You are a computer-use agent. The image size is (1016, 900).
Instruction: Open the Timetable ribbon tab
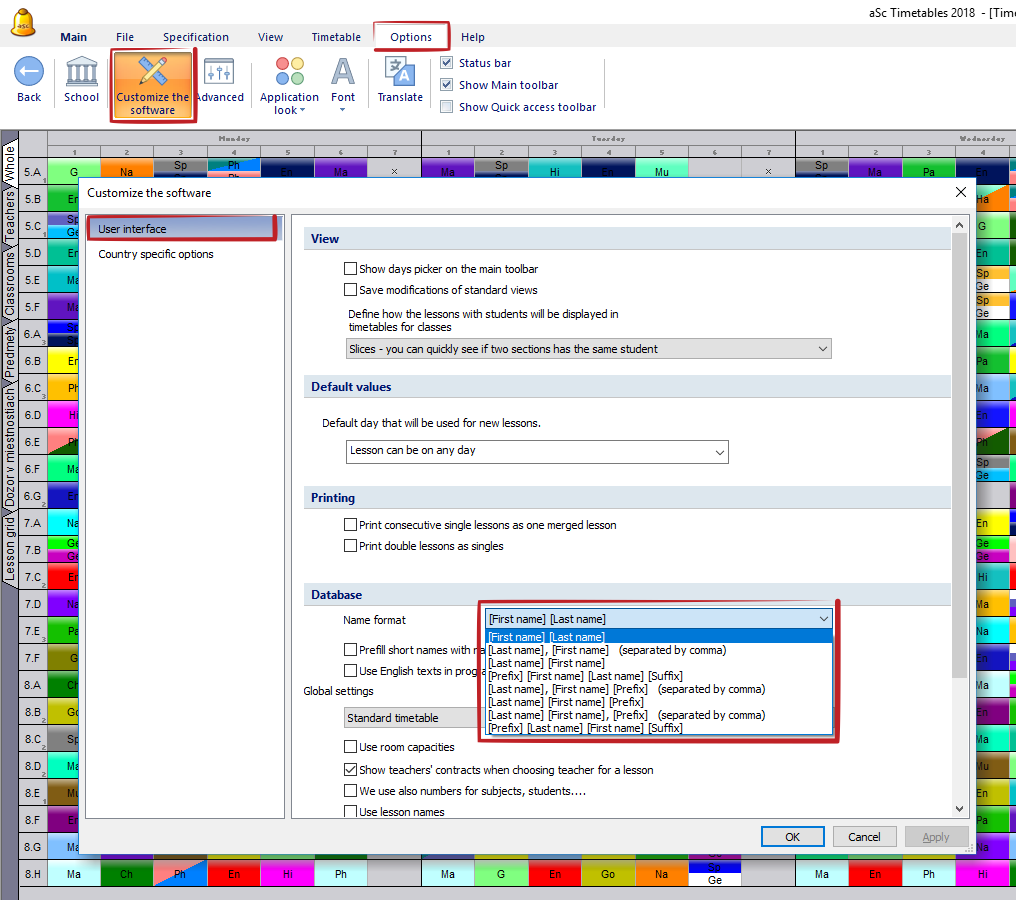[336, 37]
